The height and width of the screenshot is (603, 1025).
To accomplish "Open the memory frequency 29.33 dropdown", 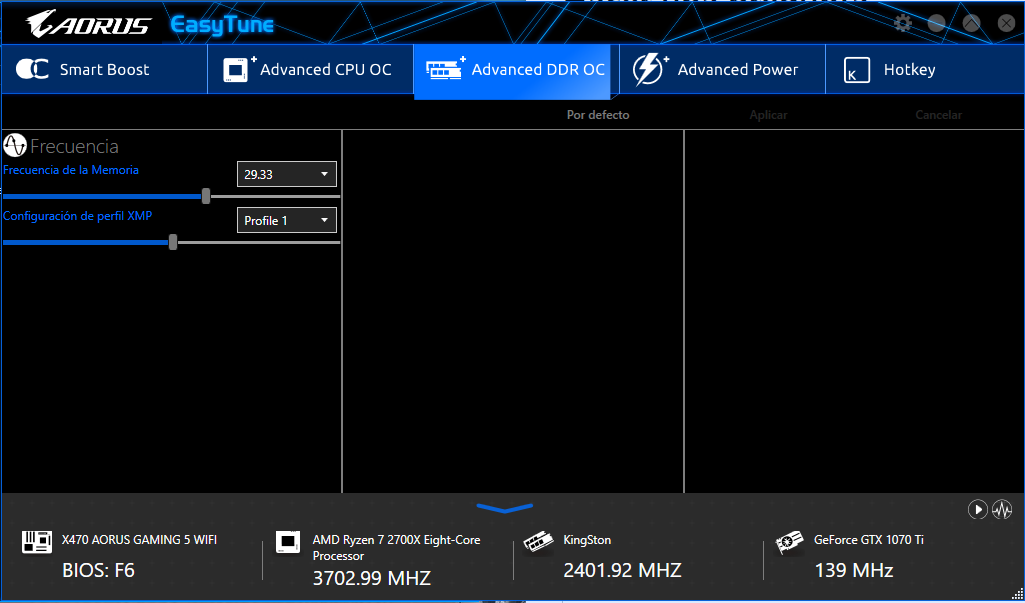I will (x=286, y=174).
